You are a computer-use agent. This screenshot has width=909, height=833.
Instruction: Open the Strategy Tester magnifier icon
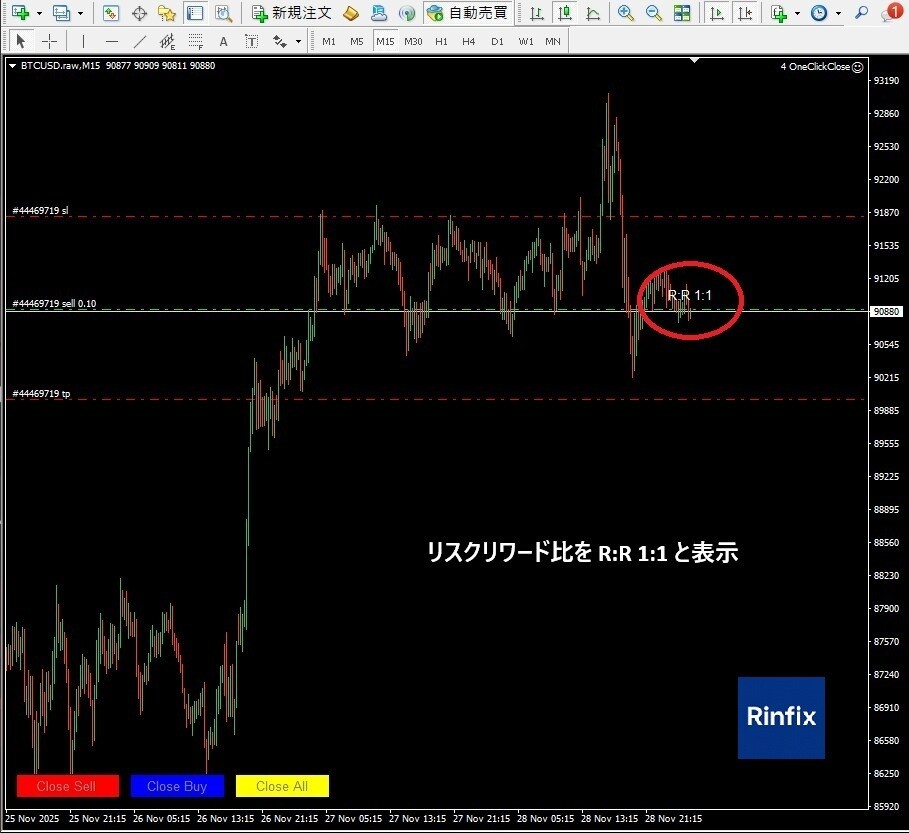point(223,13)
